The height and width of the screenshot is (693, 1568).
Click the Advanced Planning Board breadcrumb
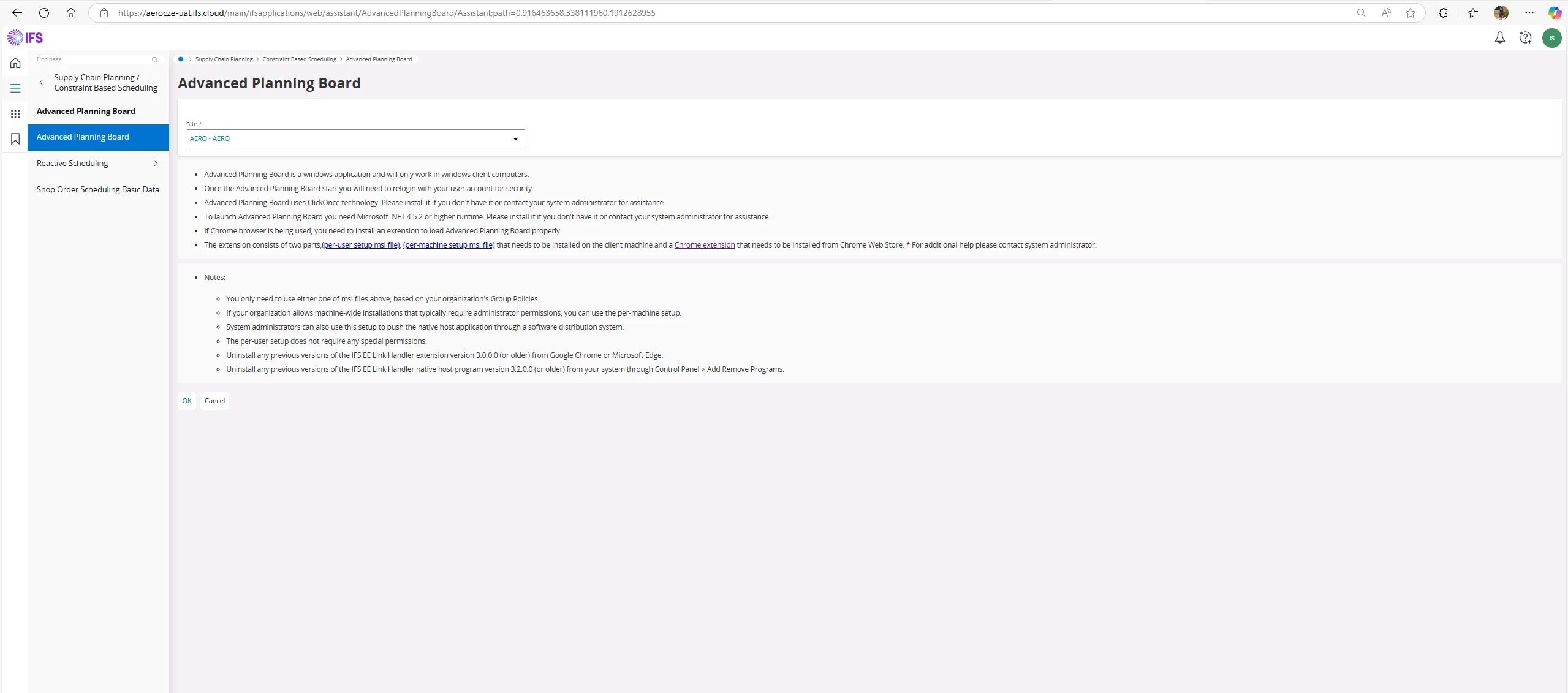pos(379,59)
